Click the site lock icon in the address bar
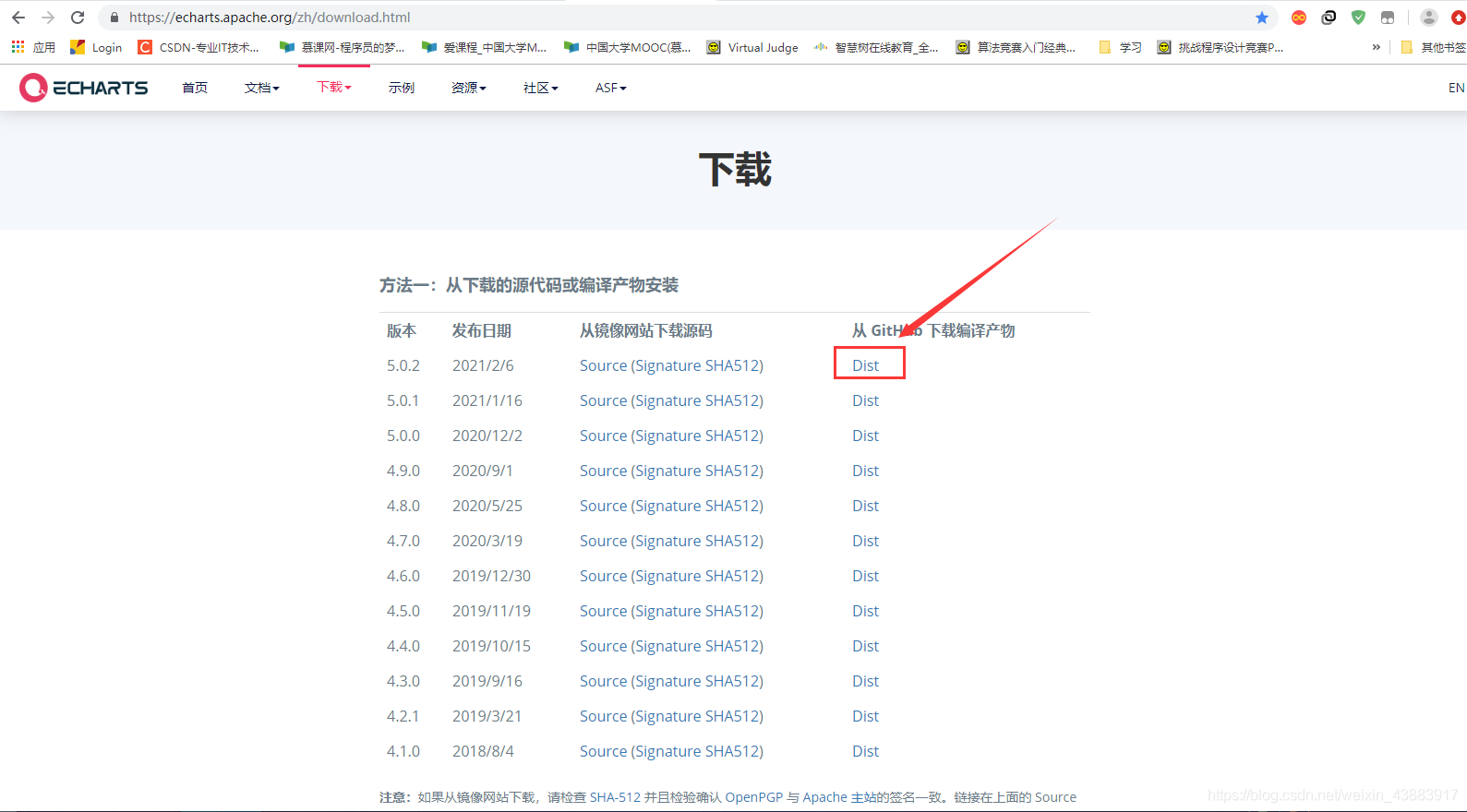Screen dimensions: 1467x812 (114, 18)
